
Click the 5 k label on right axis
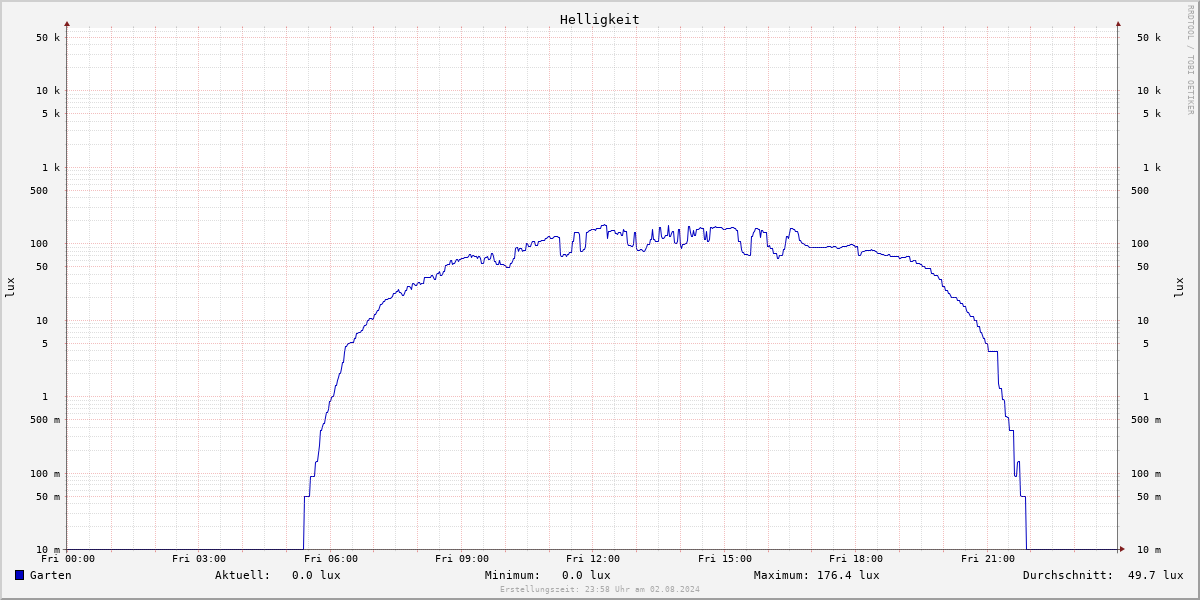coord(1152,114)
